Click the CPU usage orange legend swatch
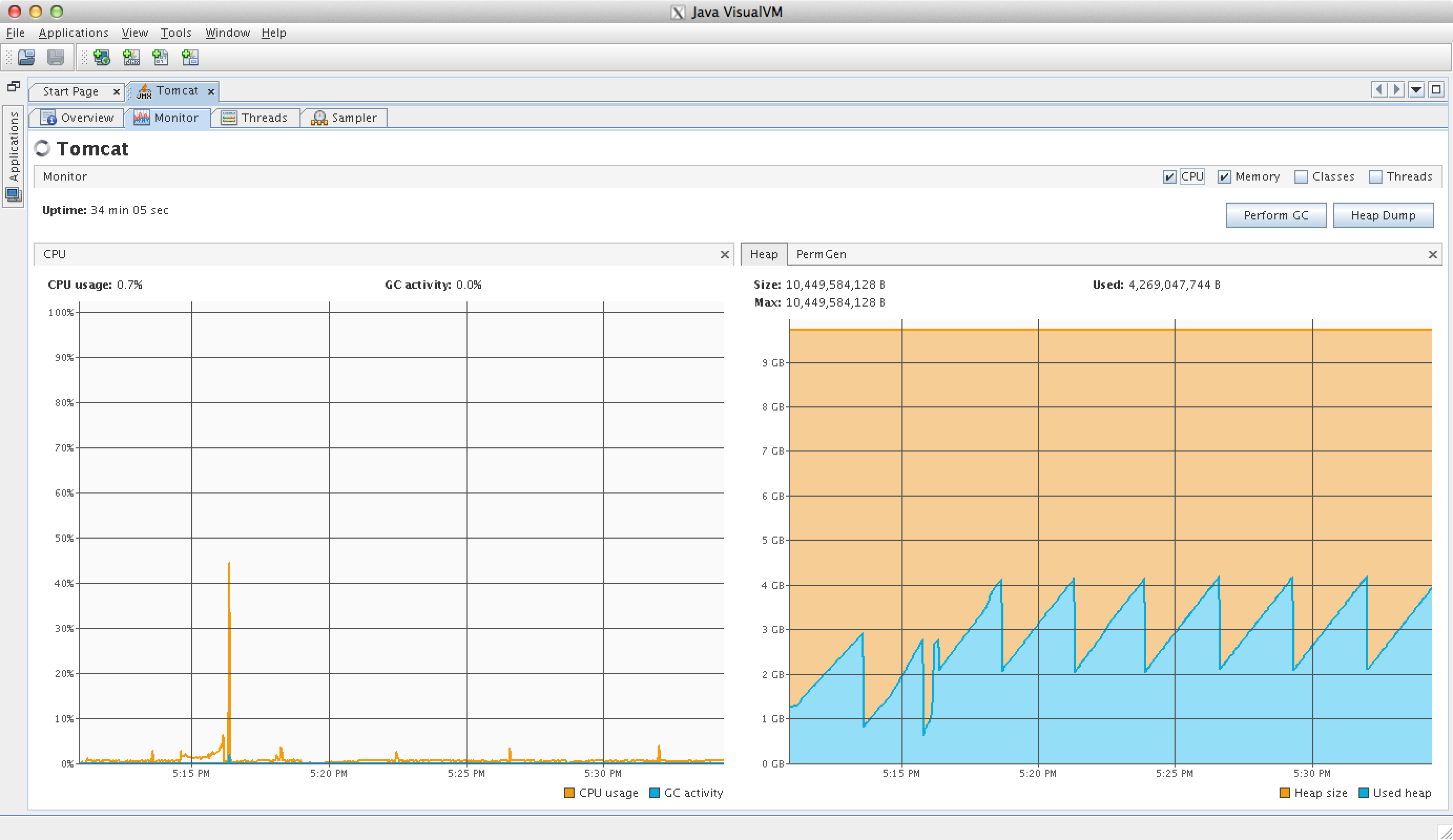 (569, 793)
